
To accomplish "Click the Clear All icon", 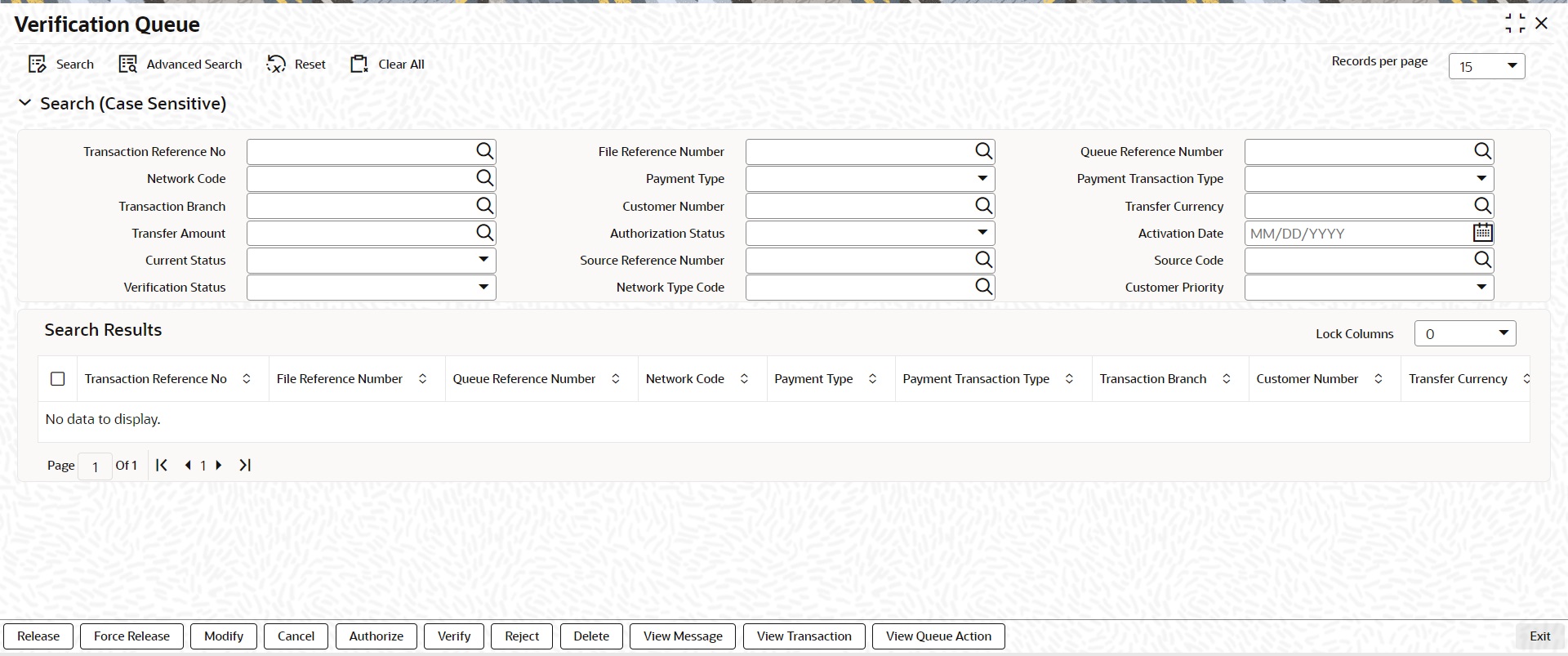I will click(359, 64).
